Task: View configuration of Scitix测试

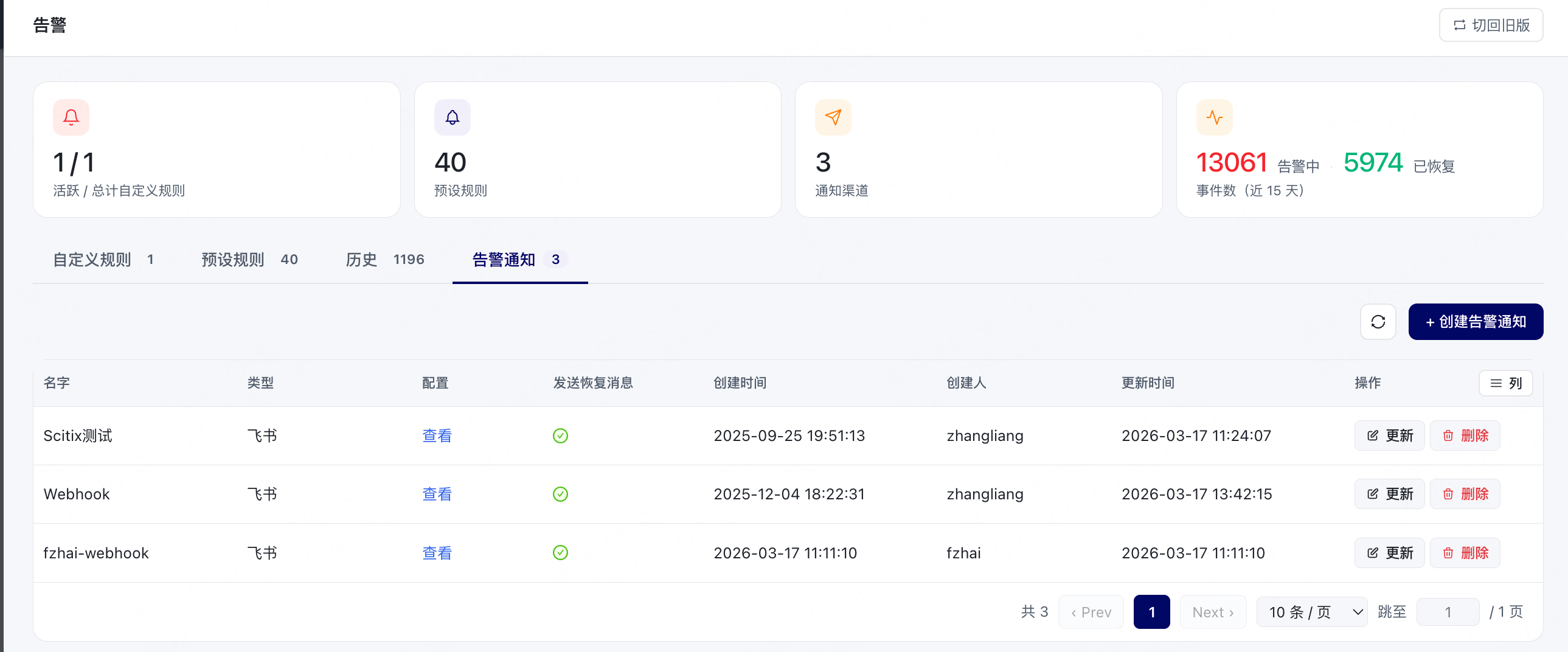Action: click(437, 436)
